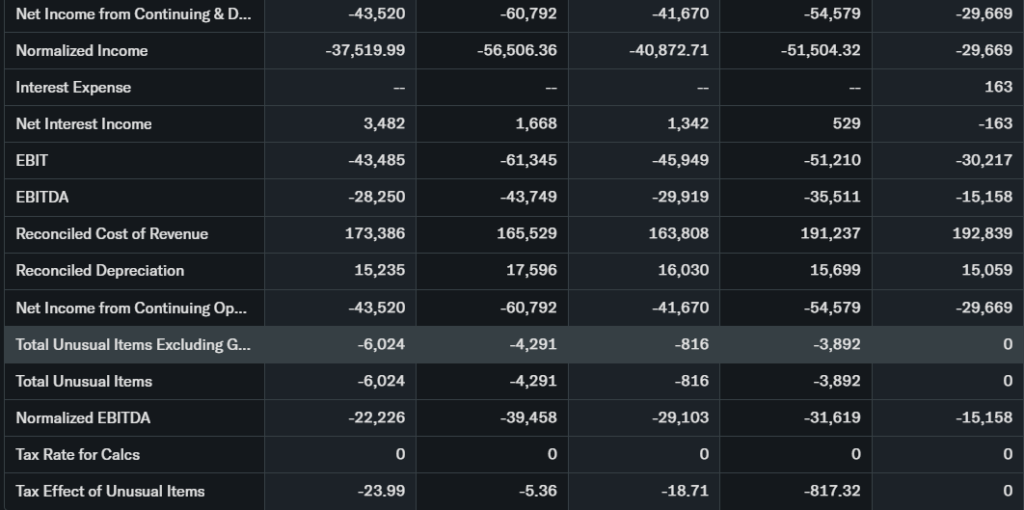Click the -61,345 EBIT value
Image resolution: width=1024 pixels, height=510 pixels.
(528, 160)
